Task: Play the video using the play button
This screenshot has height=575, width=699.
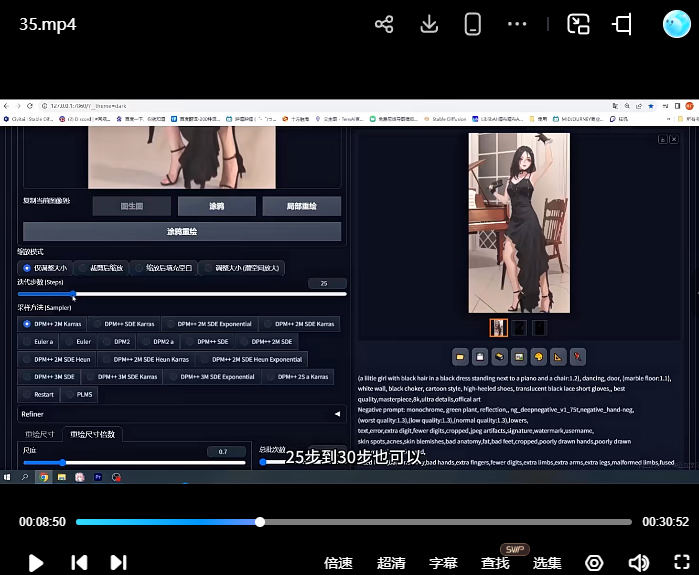Action: click(x=36, y=562)
